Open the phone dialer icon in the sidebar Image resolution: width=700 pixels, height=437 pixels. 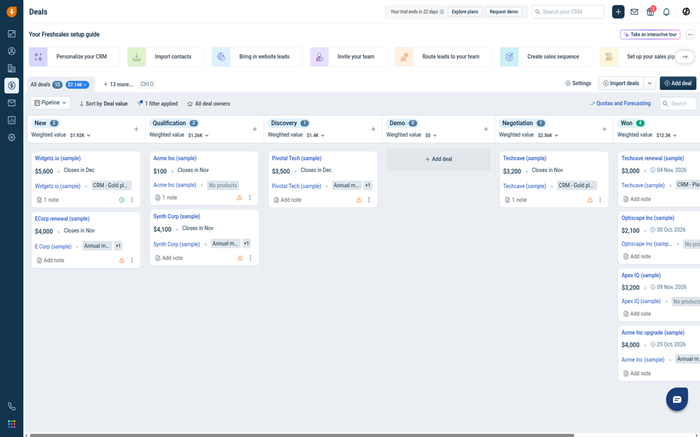point(12,406)
